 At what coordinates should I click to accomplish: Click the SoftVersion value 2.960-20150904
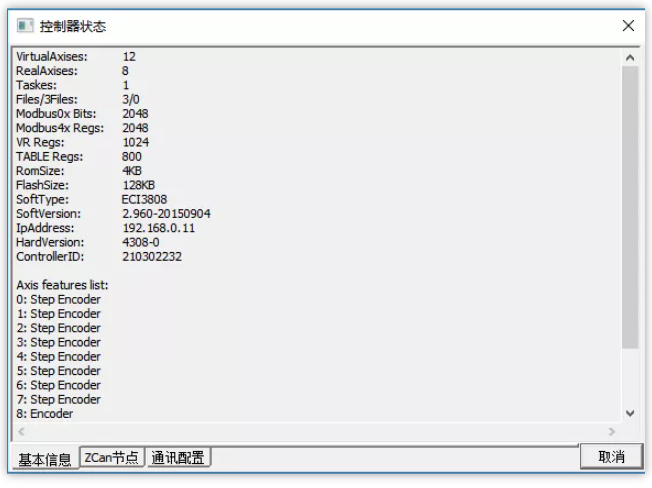tap(166, 214)
